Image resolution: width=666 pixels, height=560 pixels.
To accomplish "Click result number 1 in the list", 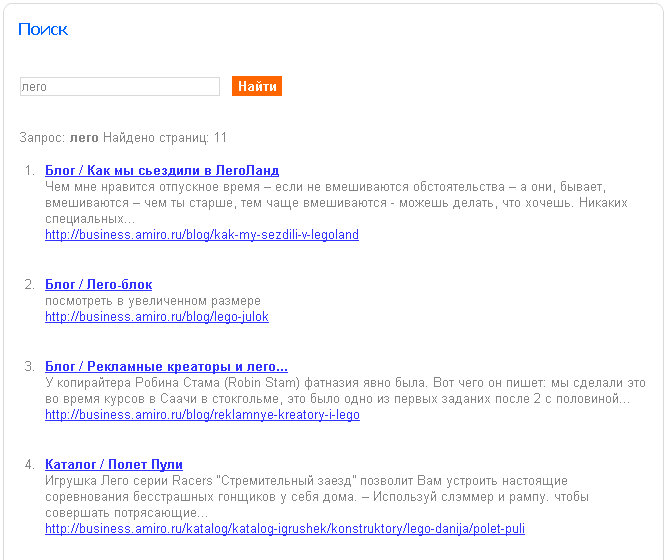I will point(30,171).
